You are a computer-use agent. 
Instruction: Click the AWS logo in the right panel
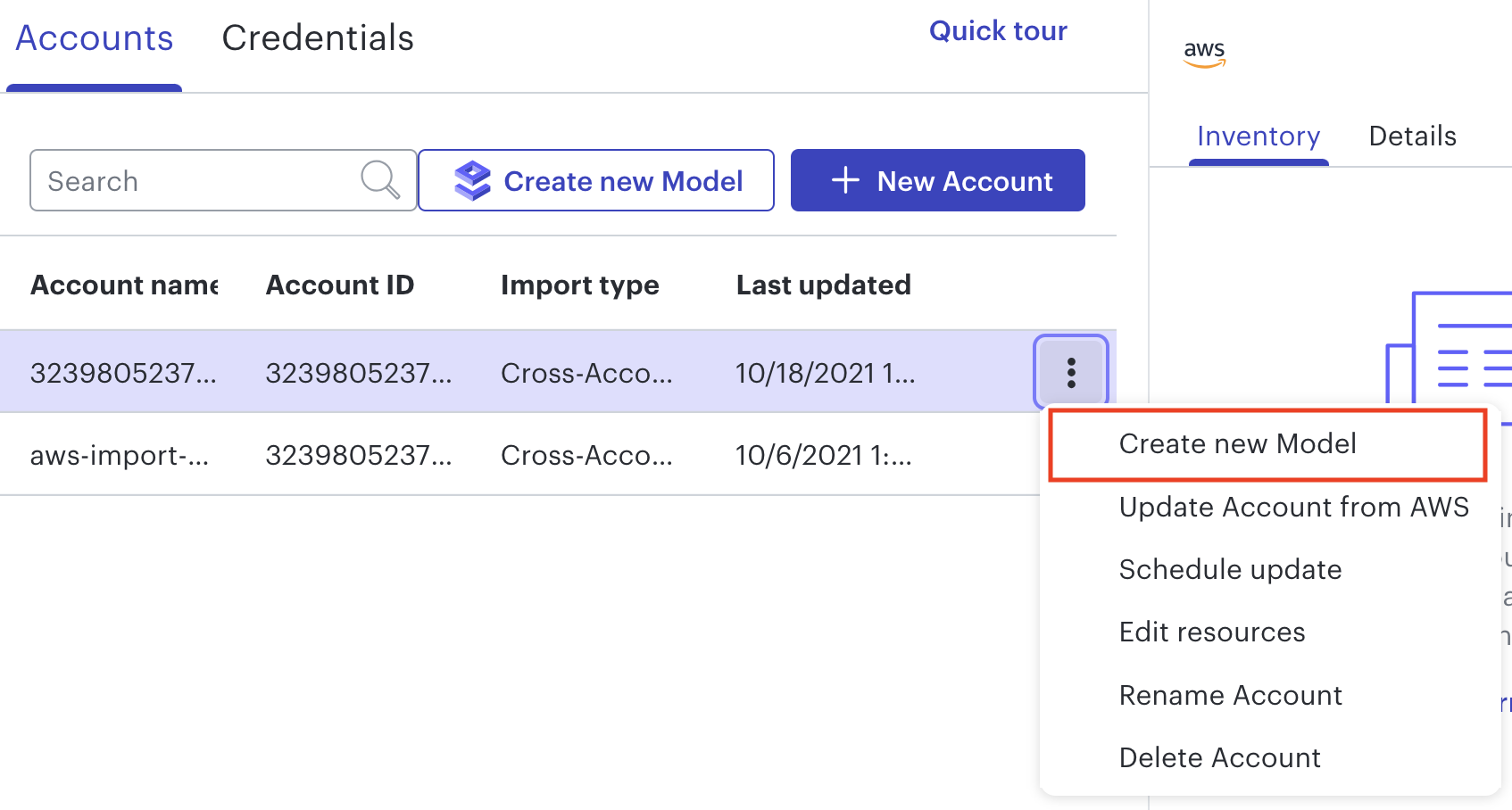click(1205, 54)
